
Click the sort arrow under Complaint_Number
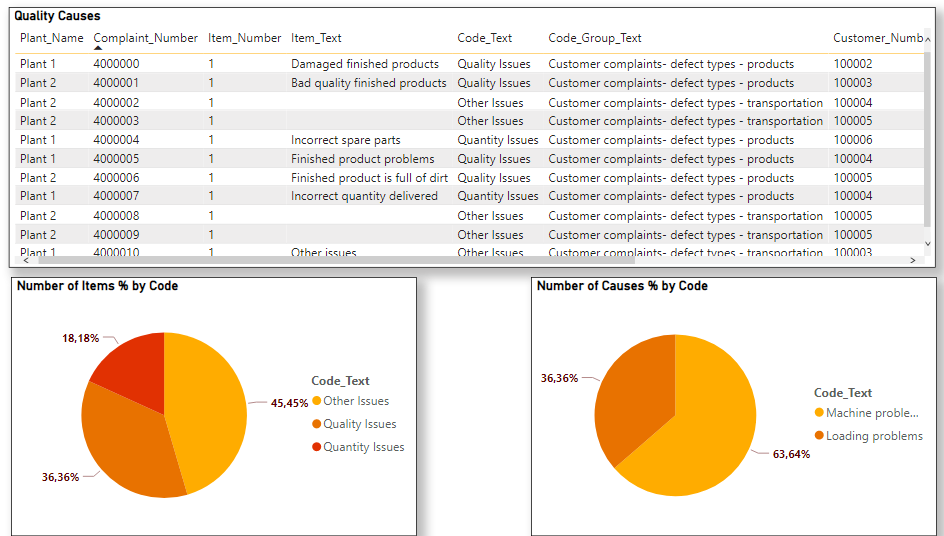click(x=97, y=47)
